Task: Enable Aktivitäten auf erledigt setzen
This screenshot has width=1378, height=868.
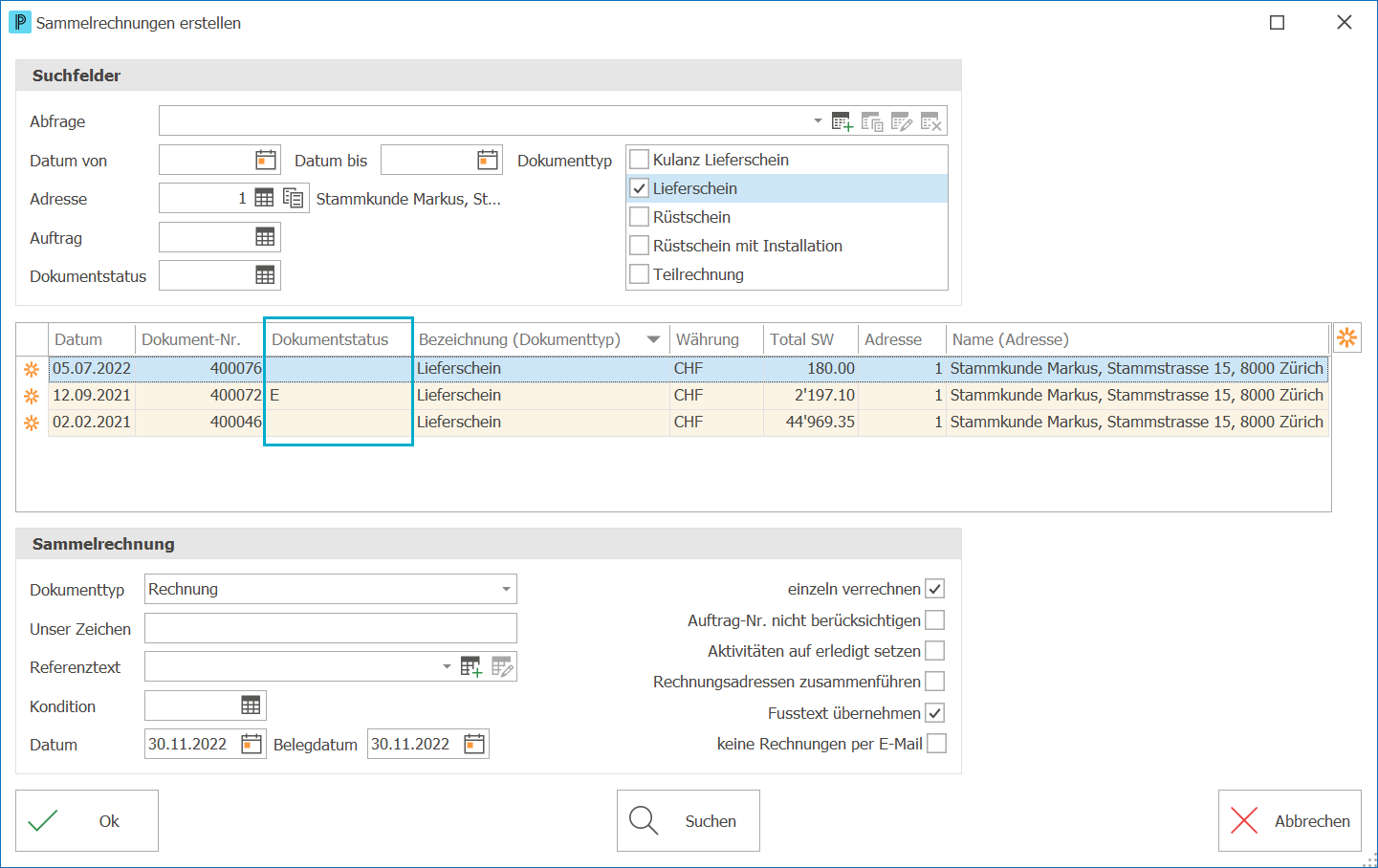Action: pyautogui.click(x=935, y=651)
